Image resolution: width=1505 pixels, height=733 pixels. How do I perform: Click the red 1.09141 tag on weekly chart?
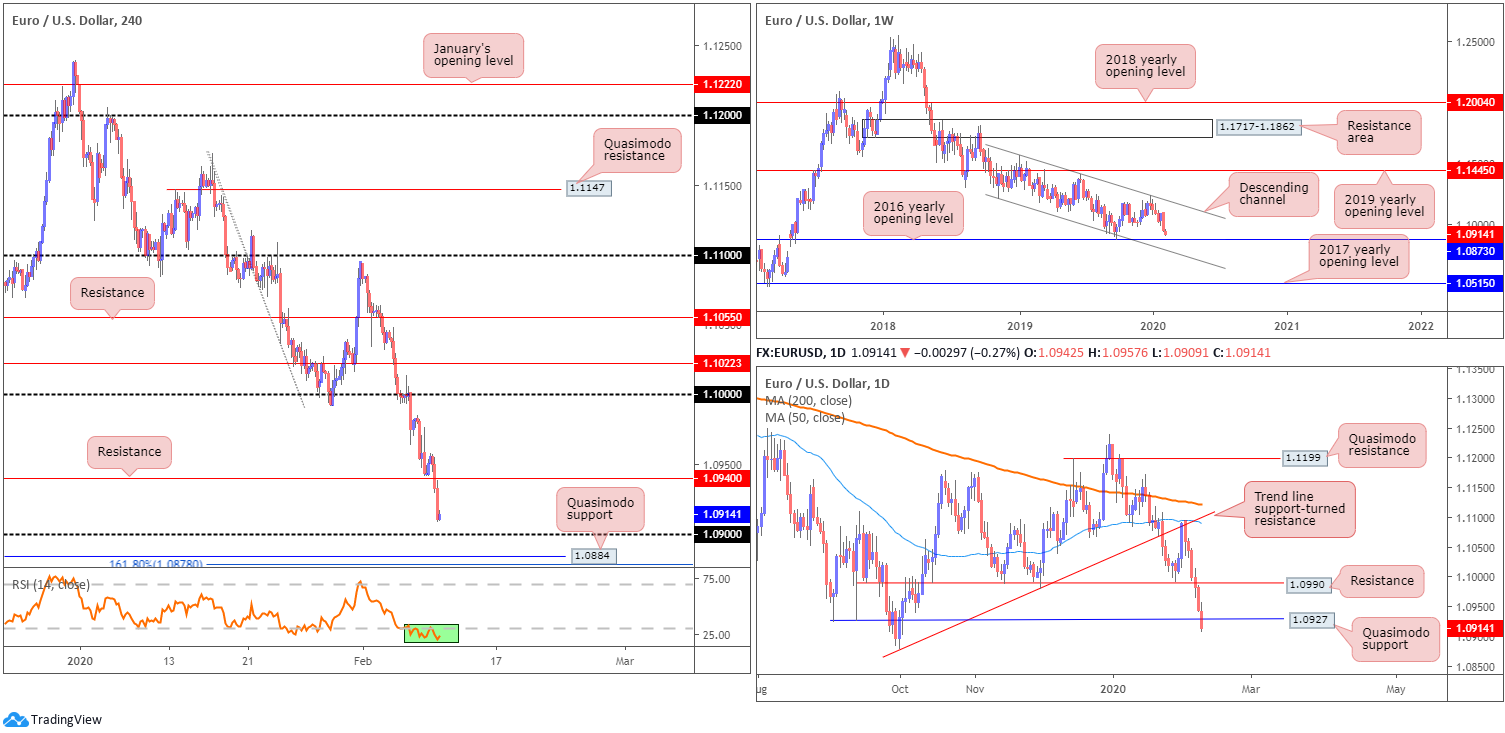pyautogui.click(x=1475, y=233)
